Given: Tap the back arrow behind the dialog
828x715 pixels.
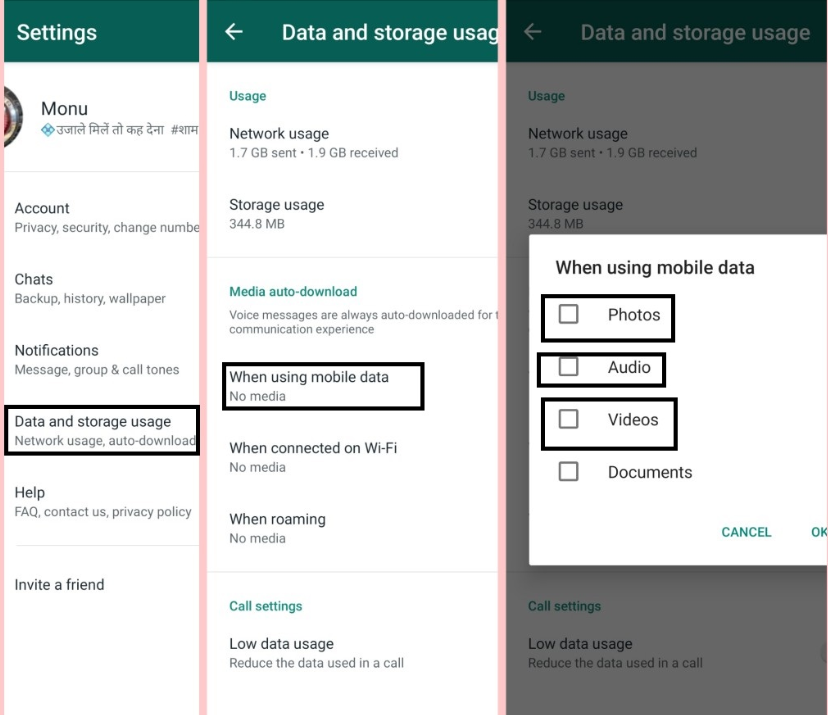Looking at the screenshot, I should click(x=533, y=31).
